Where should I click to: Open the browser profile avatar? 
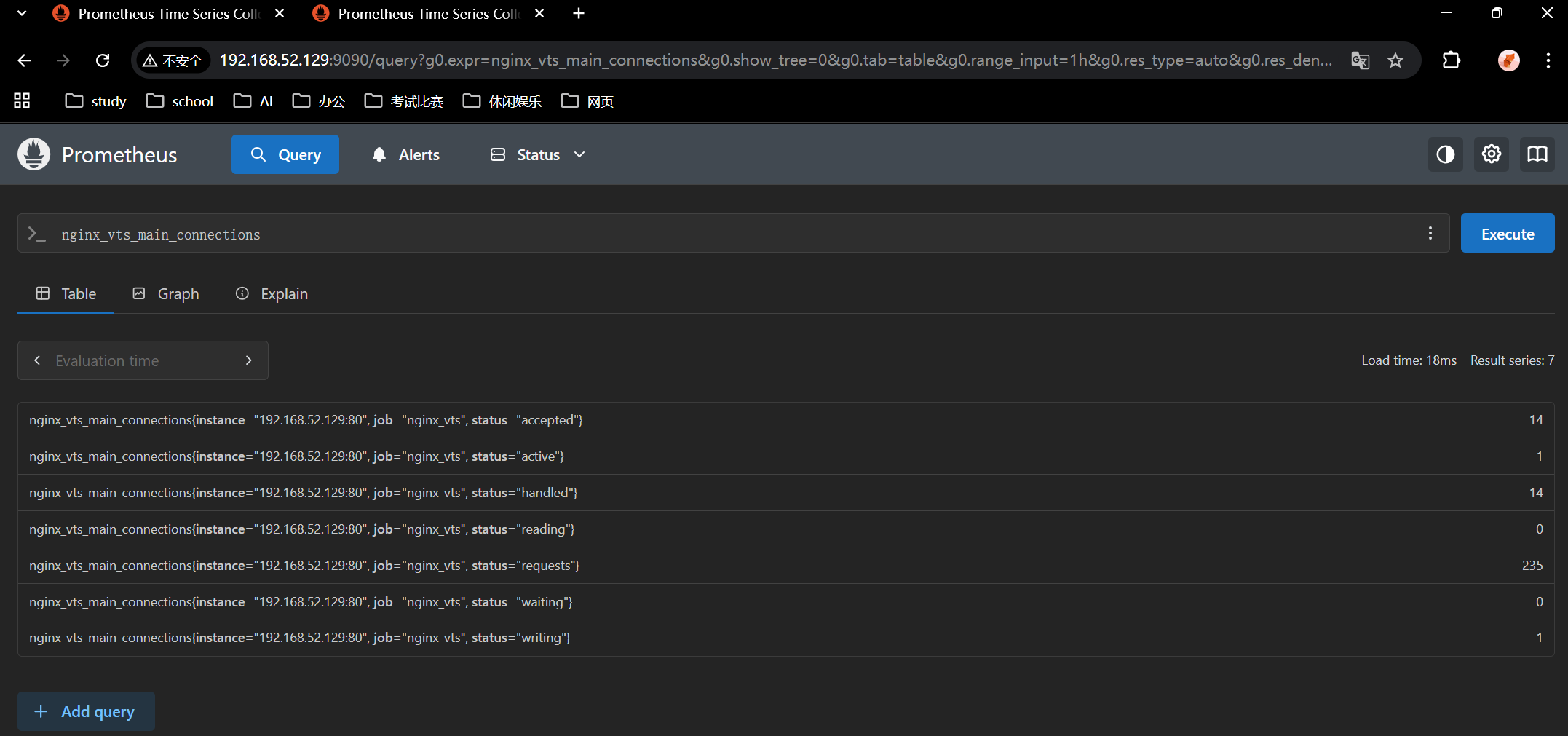coord(1508,60)
